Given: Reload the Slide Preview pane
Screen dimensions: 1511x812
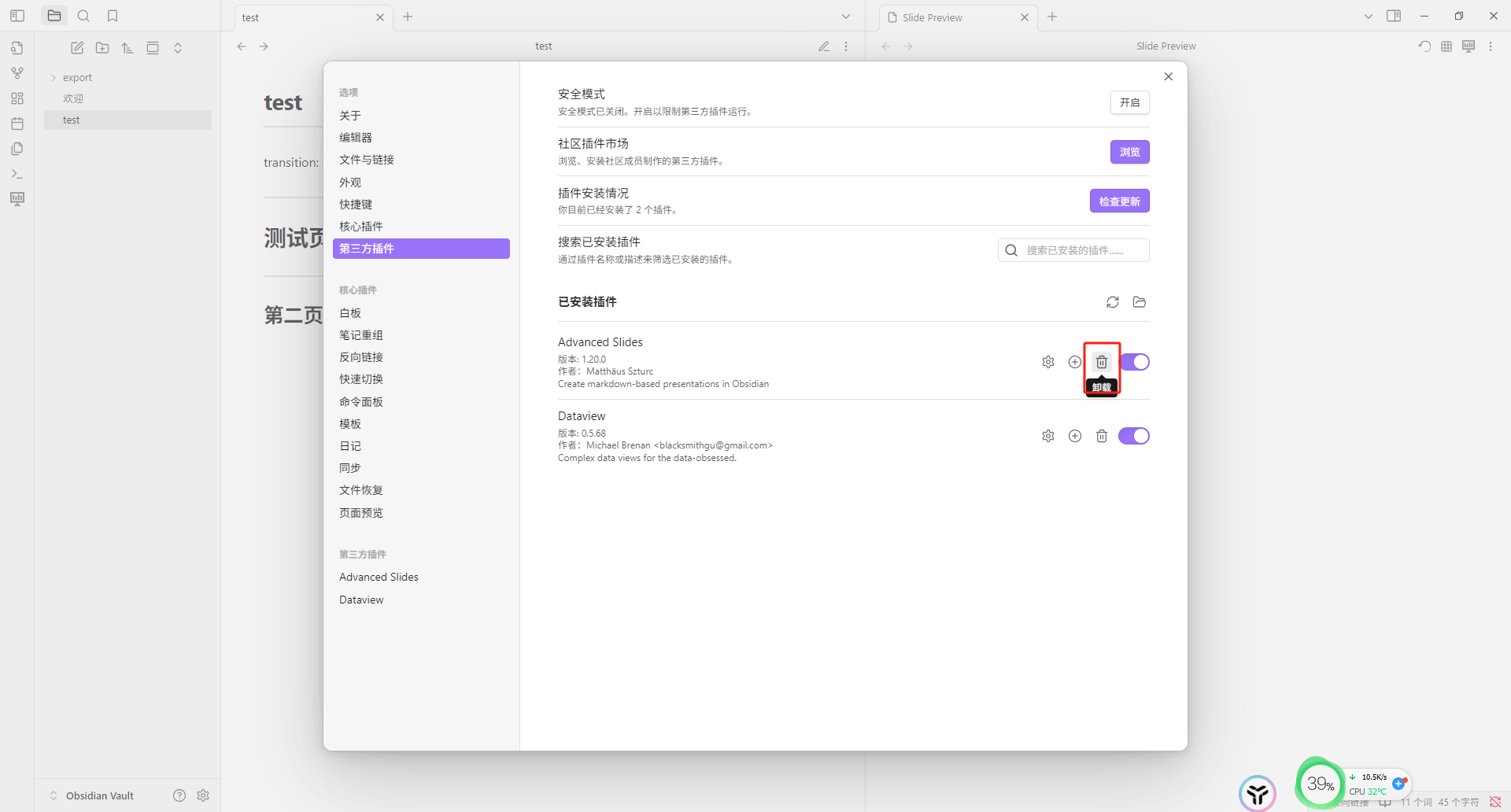Looking at the screenshot, I should [x=1423, y=46].
